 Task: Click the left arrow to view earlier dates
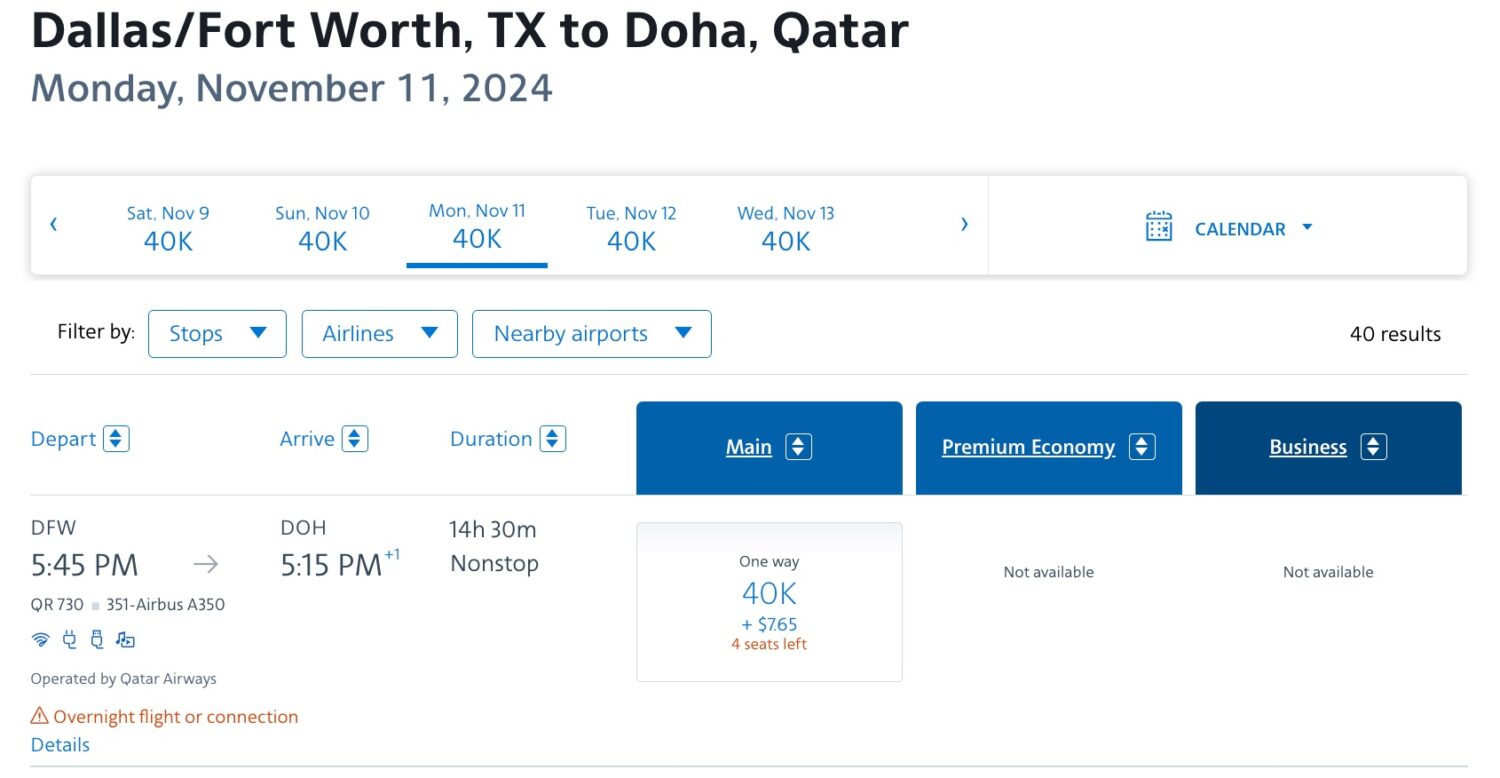[53, 224]
